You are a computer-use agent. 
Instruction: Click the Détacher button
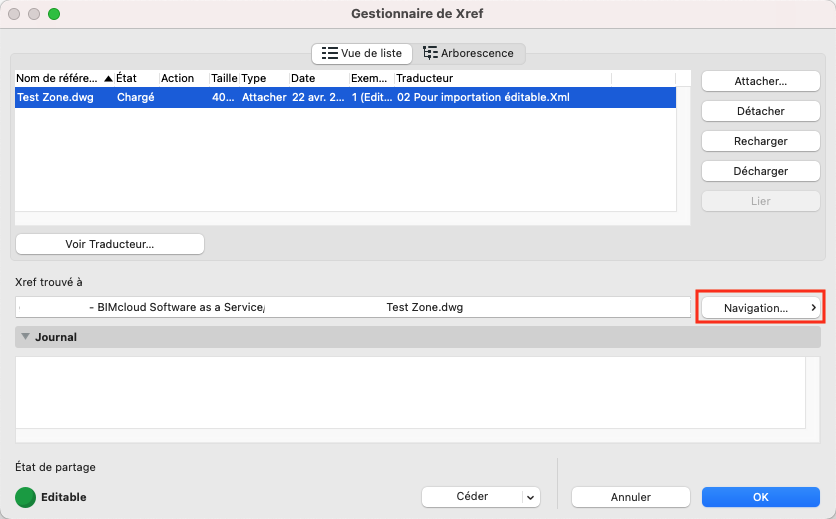pos(760,111)
